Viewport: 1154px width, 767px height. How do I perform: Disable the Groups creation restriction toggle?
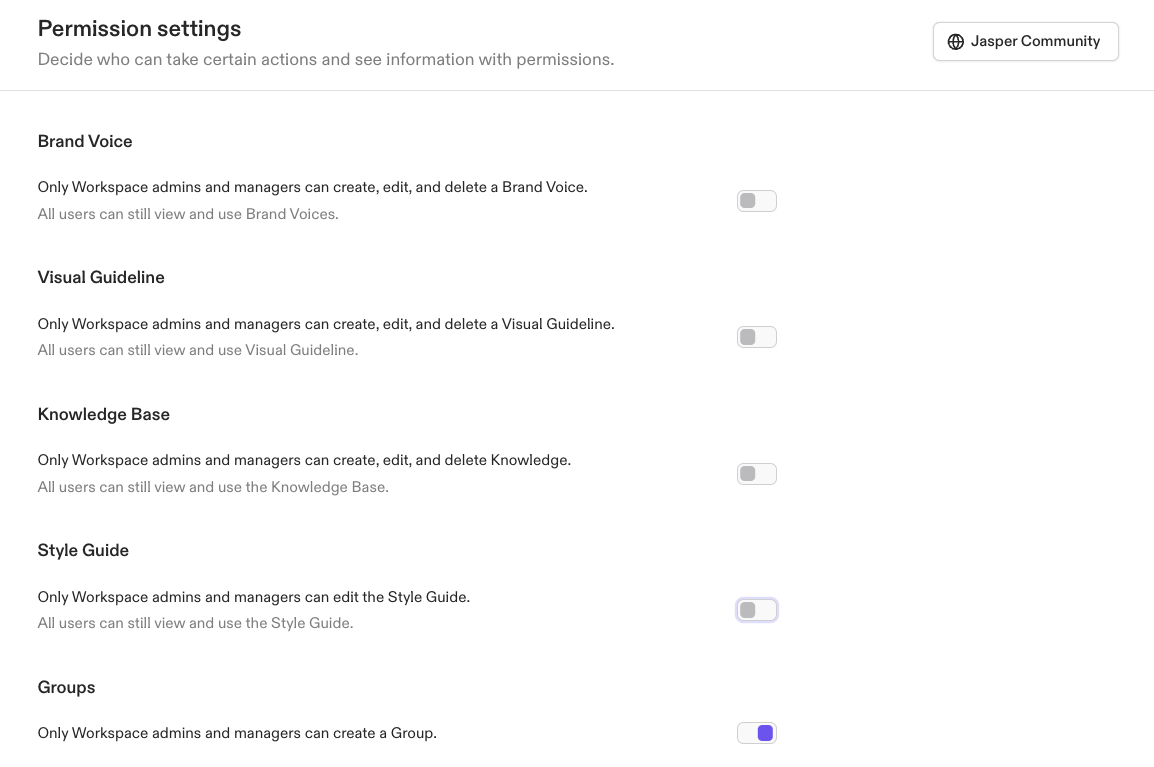pyautogui.click(x=757, y=733)
